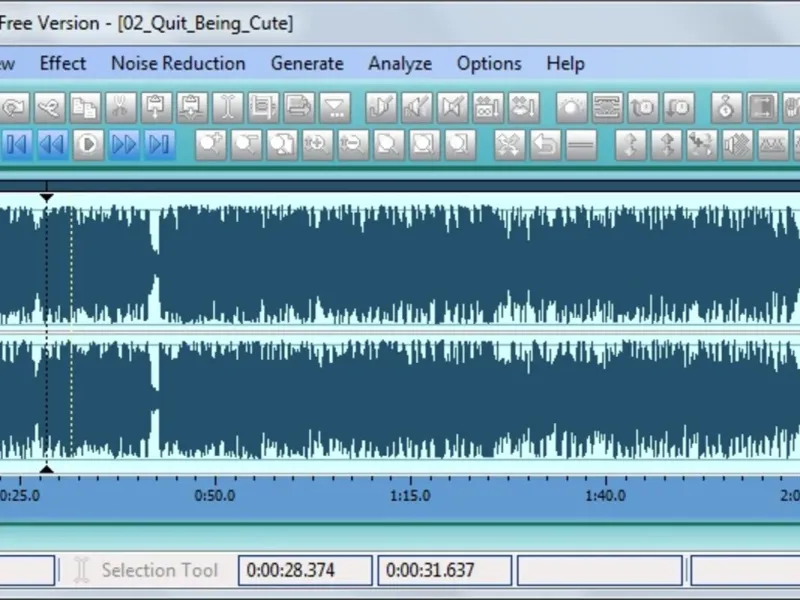Open the down-triangle with dots tool
Viewport: 800px width, 600px height.
pos(335,108)
